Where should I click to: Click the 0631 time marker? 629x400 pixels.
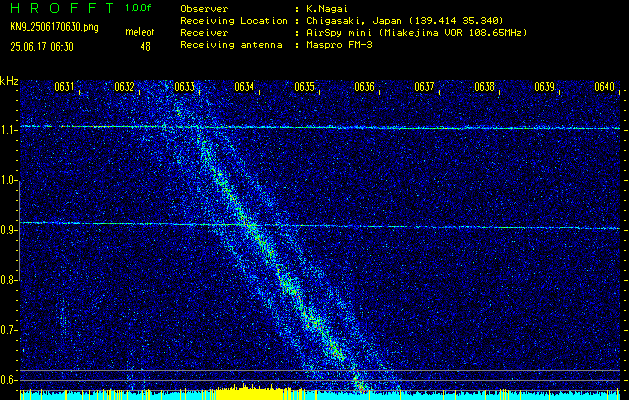(64, 87)
